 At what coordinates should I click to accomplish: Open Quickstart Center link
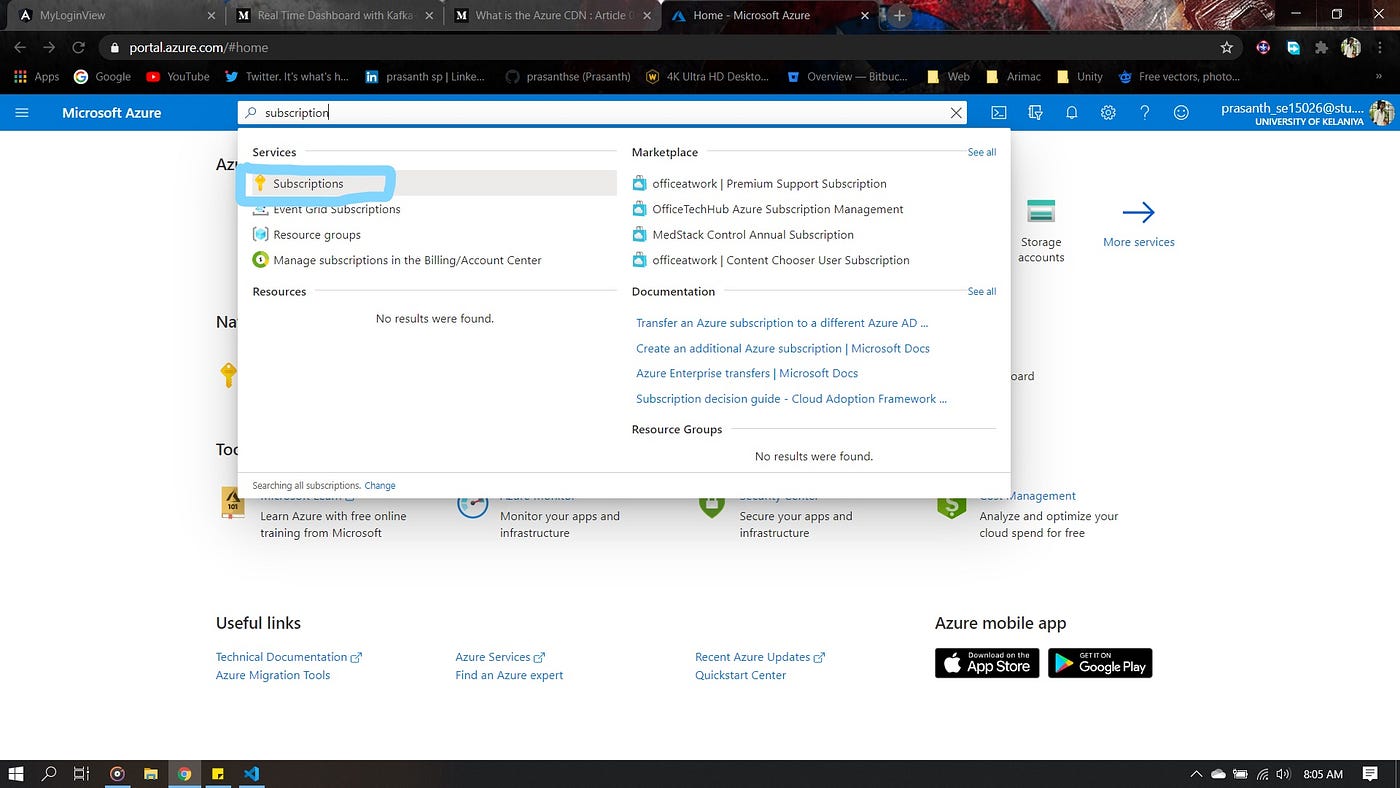click(x=740, y=675)
